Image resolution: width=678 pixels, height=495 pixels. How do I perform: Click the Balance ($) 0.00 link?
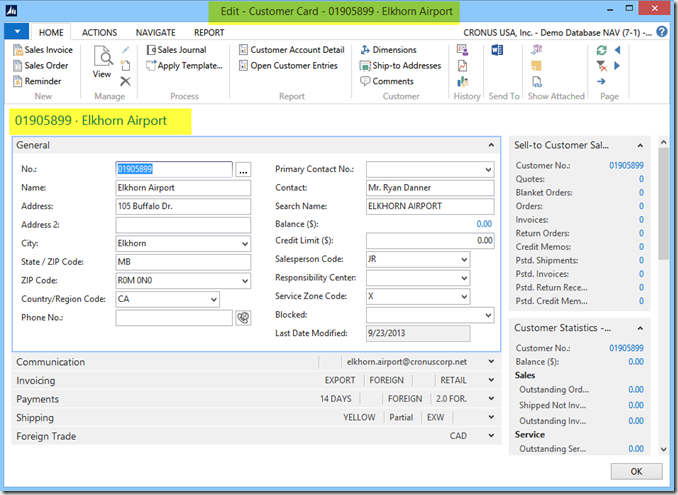[484, 224]
